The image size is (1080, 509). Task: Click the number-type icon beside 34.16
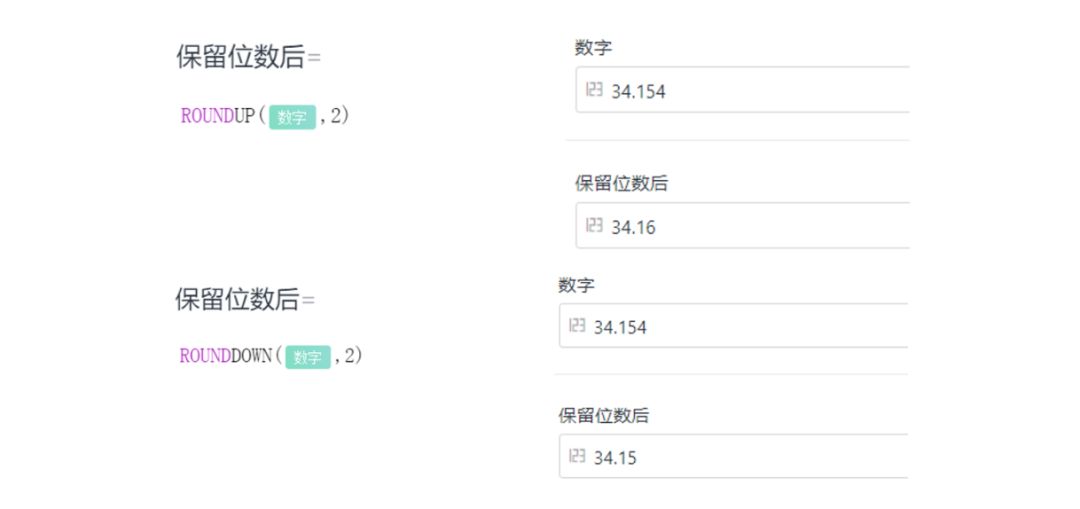click(594, 225)
